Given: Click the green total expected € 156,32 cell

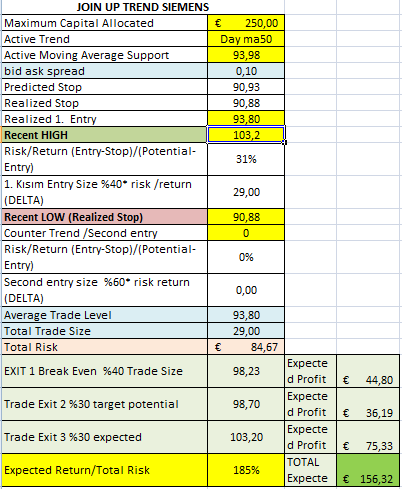Looking at the screenshot, I should 368,470.
